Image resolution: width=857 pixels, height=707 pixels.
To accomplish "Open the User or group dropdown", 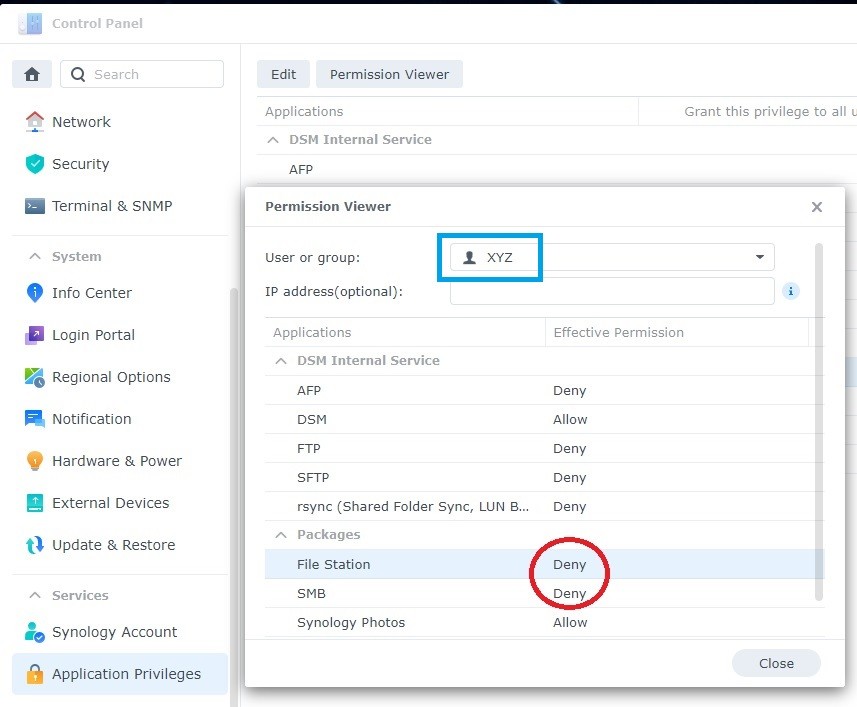I will tap(759, 256).
